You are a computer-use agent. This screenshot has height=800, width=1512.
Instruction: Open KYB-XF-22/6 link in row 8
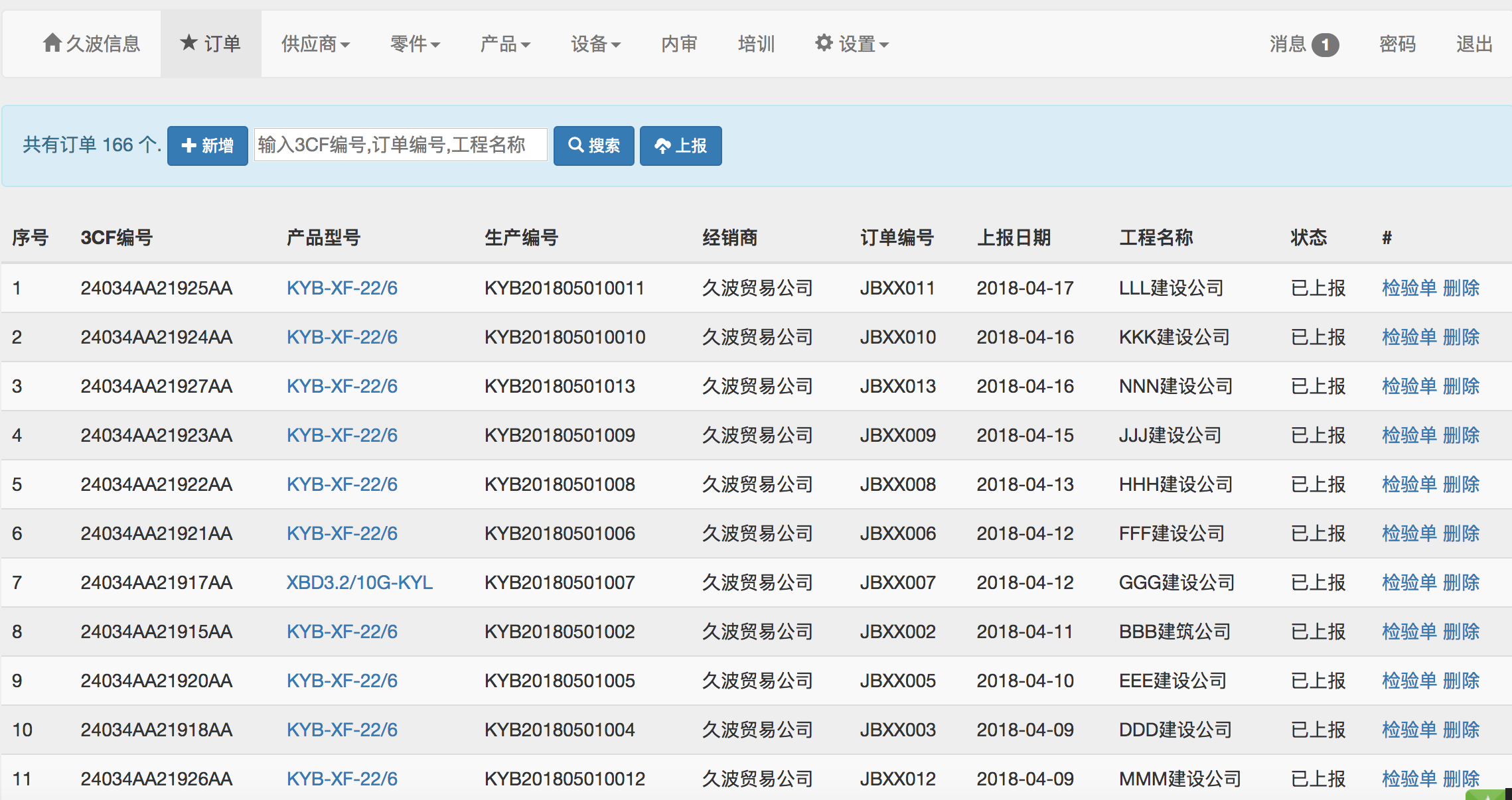342,632
